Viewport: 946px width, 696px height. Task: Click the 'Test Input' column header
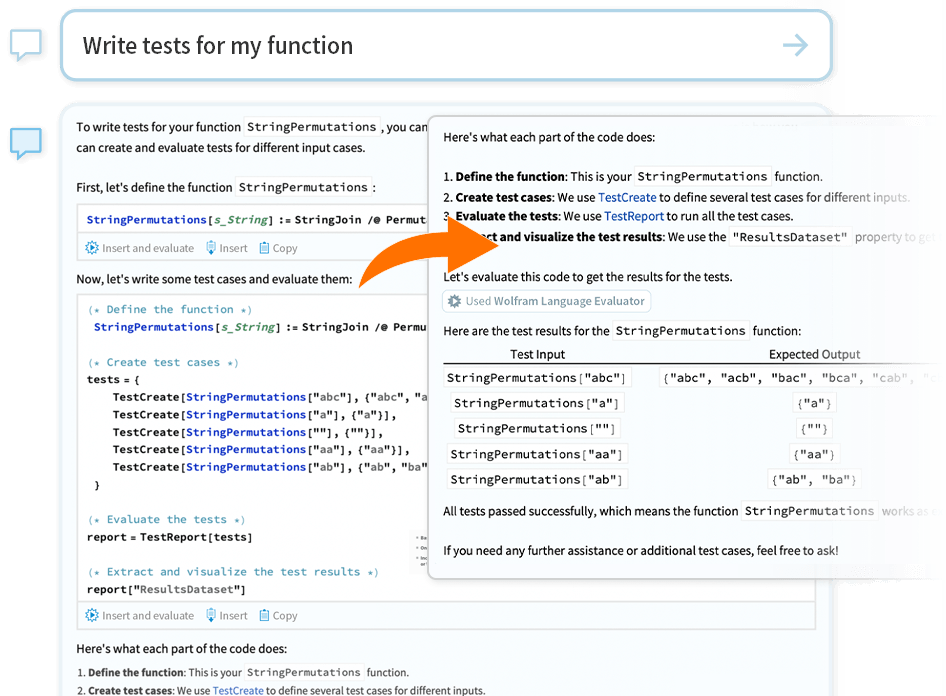point(538,354)
